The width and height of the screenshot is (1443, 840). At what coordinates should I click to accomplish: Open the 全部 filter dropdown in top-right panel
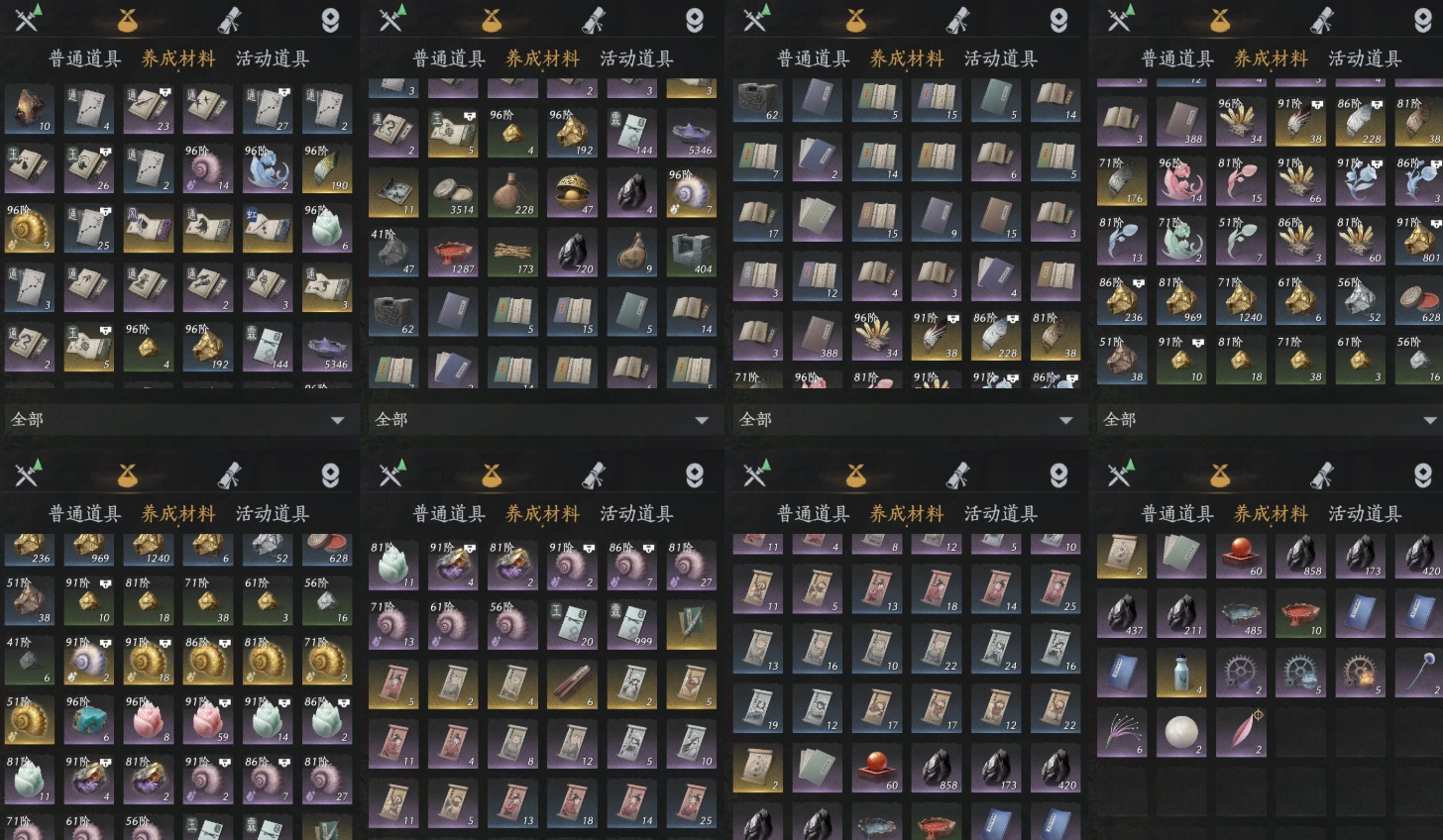click(x=1269, y=420)
